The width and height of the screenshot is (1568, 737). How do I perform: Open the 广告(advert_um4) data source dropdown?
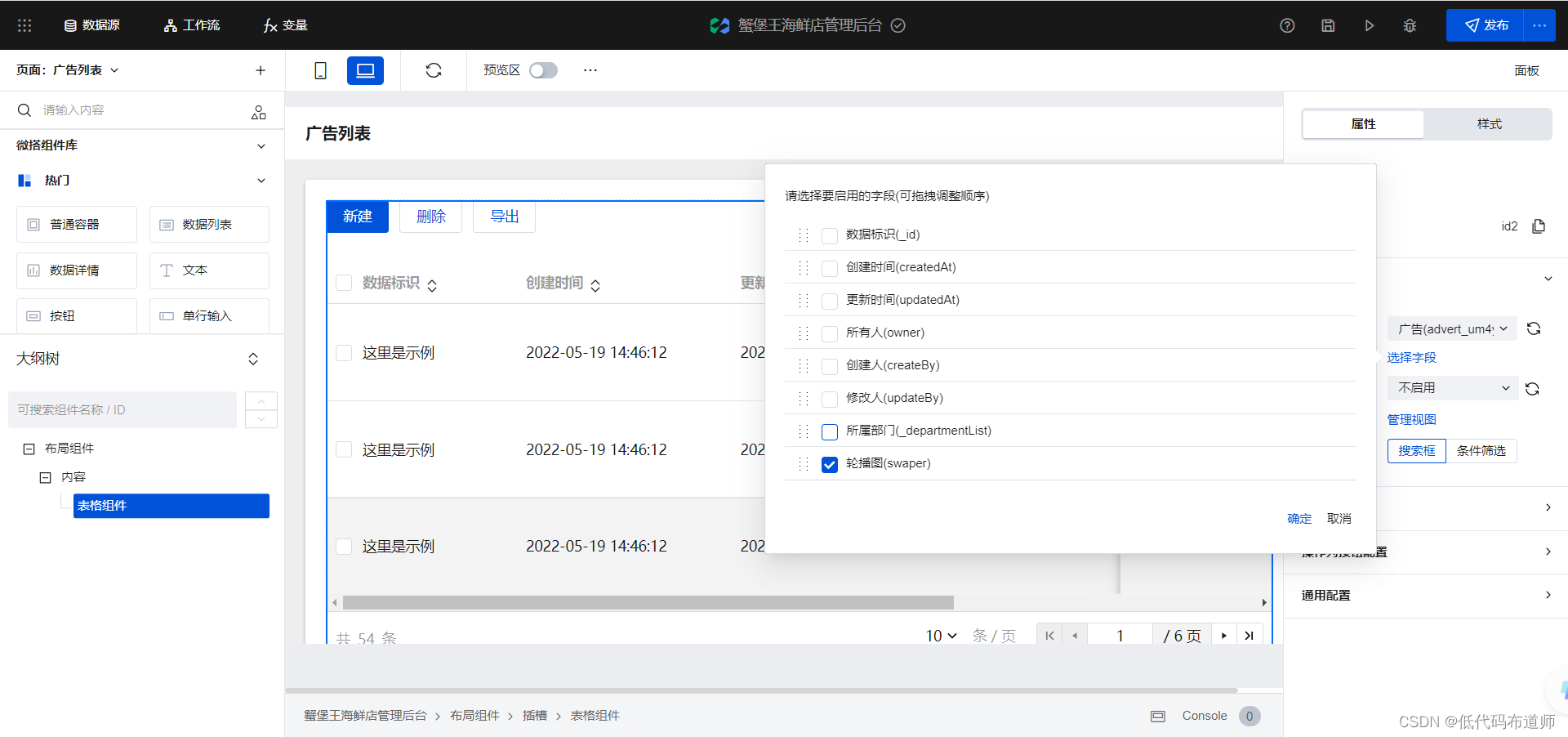coord(1452,328)
